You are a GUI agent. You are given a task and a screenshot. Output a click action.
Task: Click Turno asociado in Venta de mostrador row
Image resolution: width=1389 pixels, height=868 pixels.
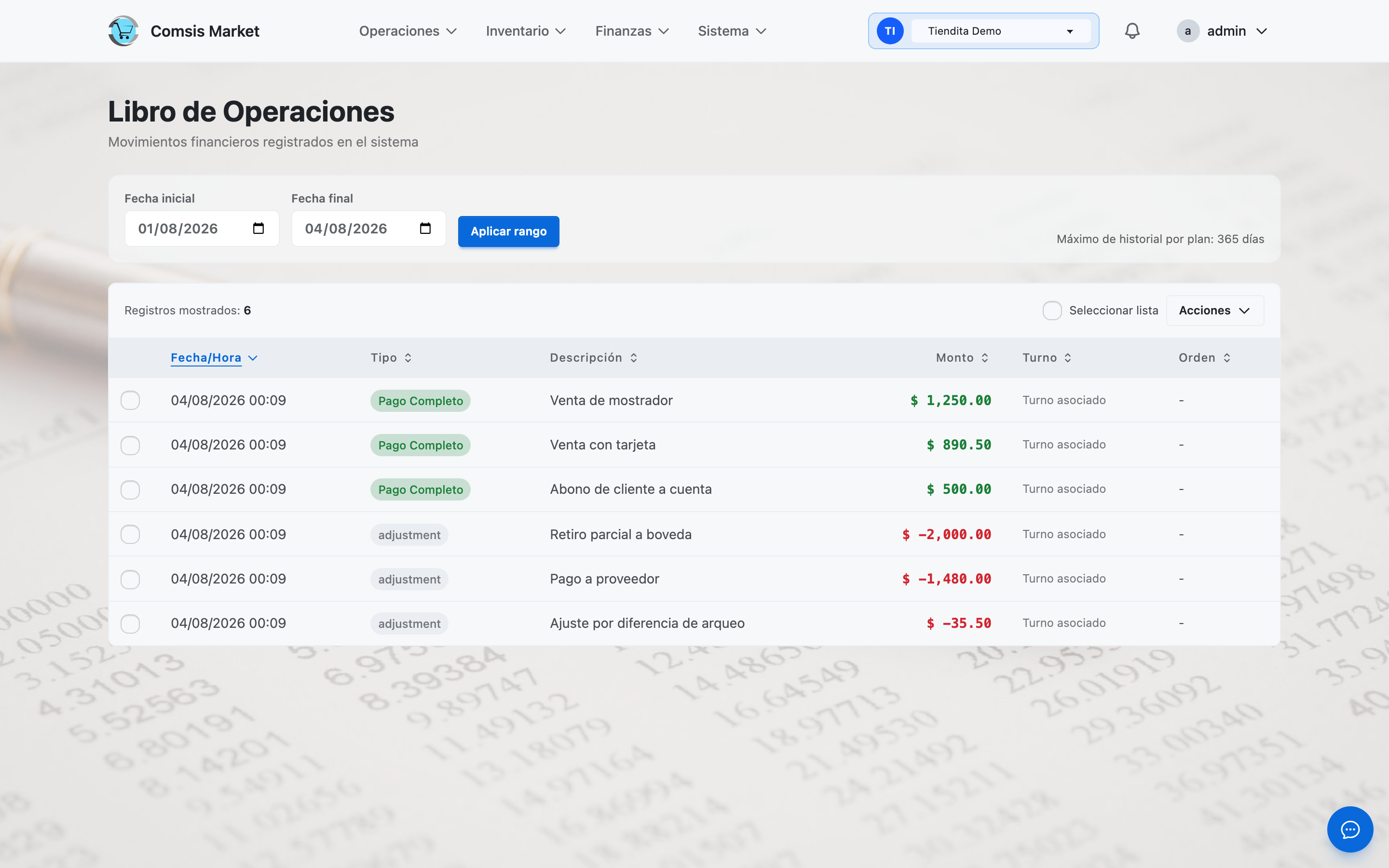[1063, 400]
